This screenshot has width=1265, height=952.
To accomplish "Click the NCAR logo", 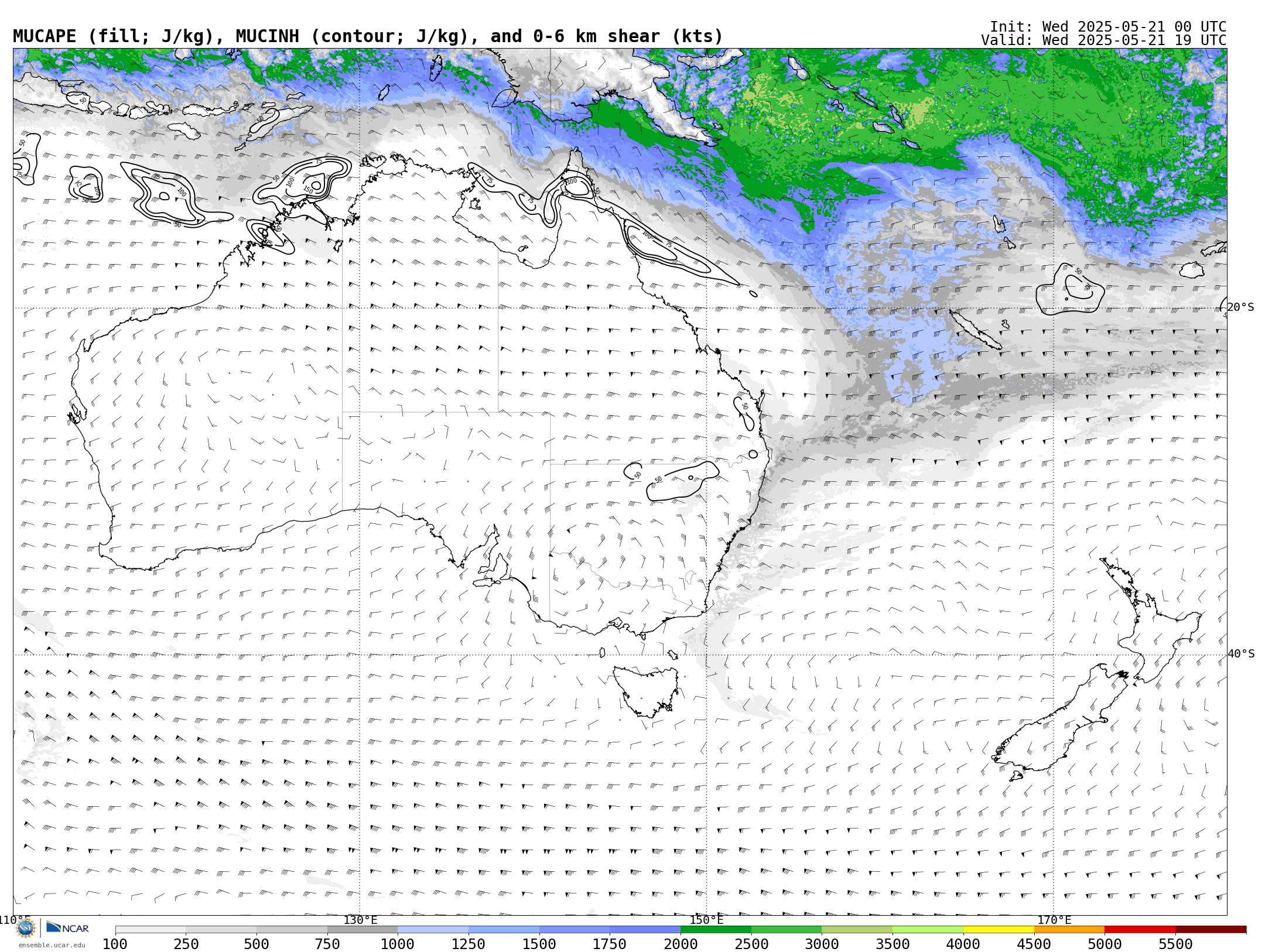I will 67,927.
